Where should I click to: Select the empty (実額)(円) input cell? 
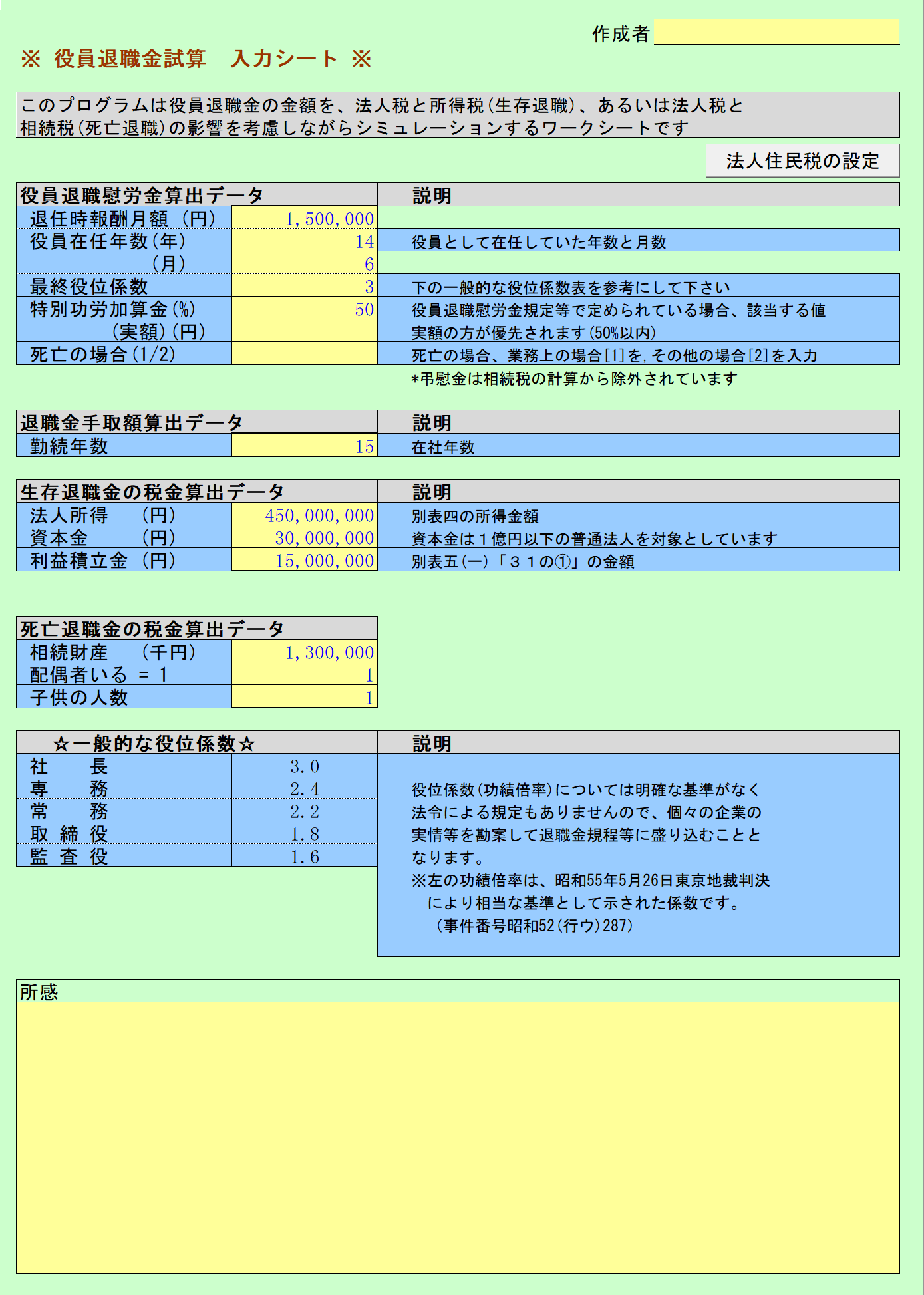coord(304,331)
